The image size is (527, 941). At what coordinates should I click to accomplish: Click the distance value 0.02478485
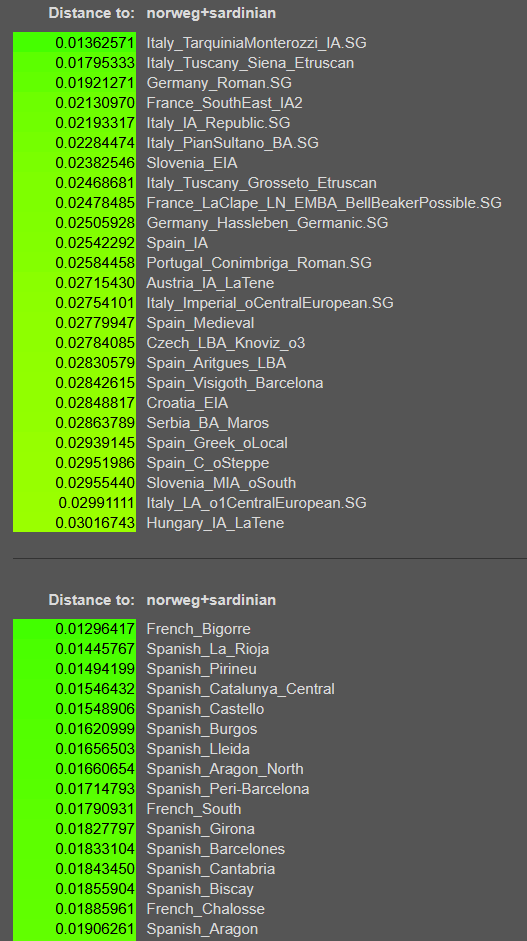[95, 203]
